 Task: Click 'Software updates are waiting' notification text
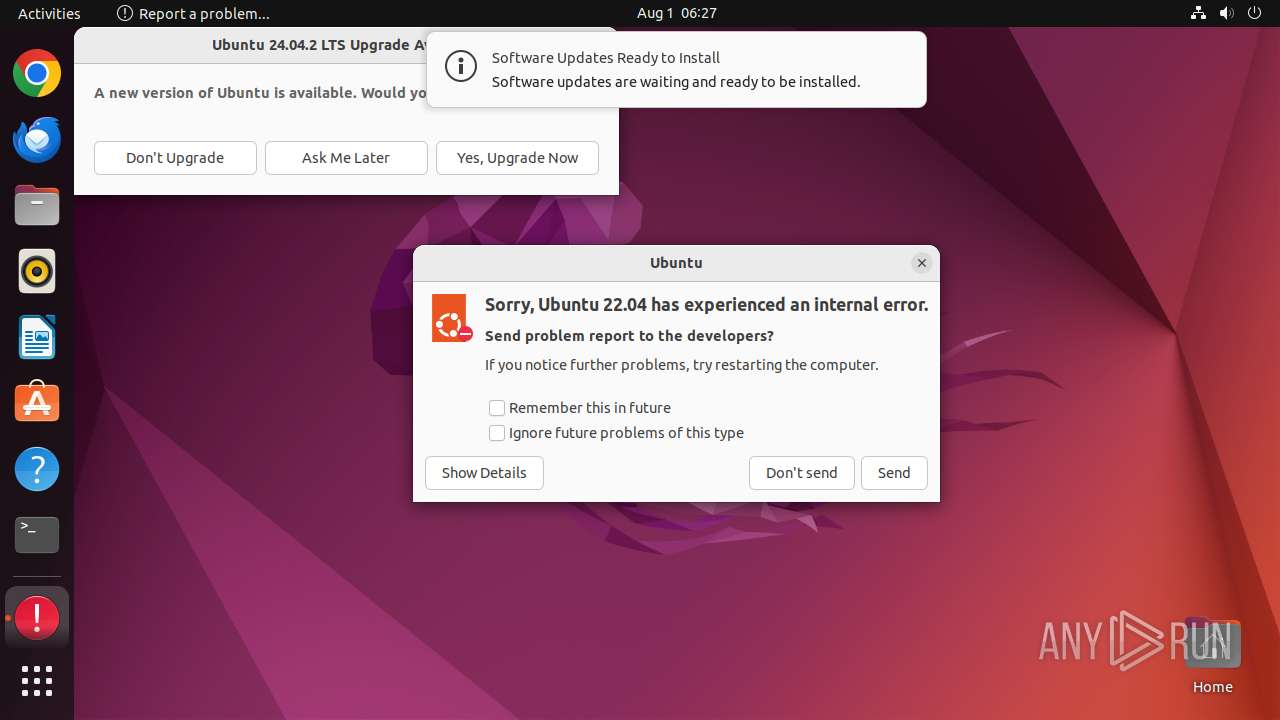point(676,82)
